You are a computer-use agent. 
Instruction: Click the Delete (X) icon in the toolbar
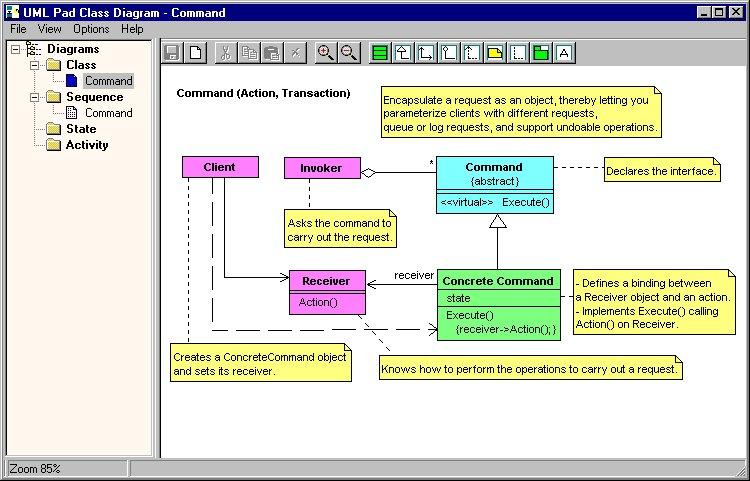(295, 53)
